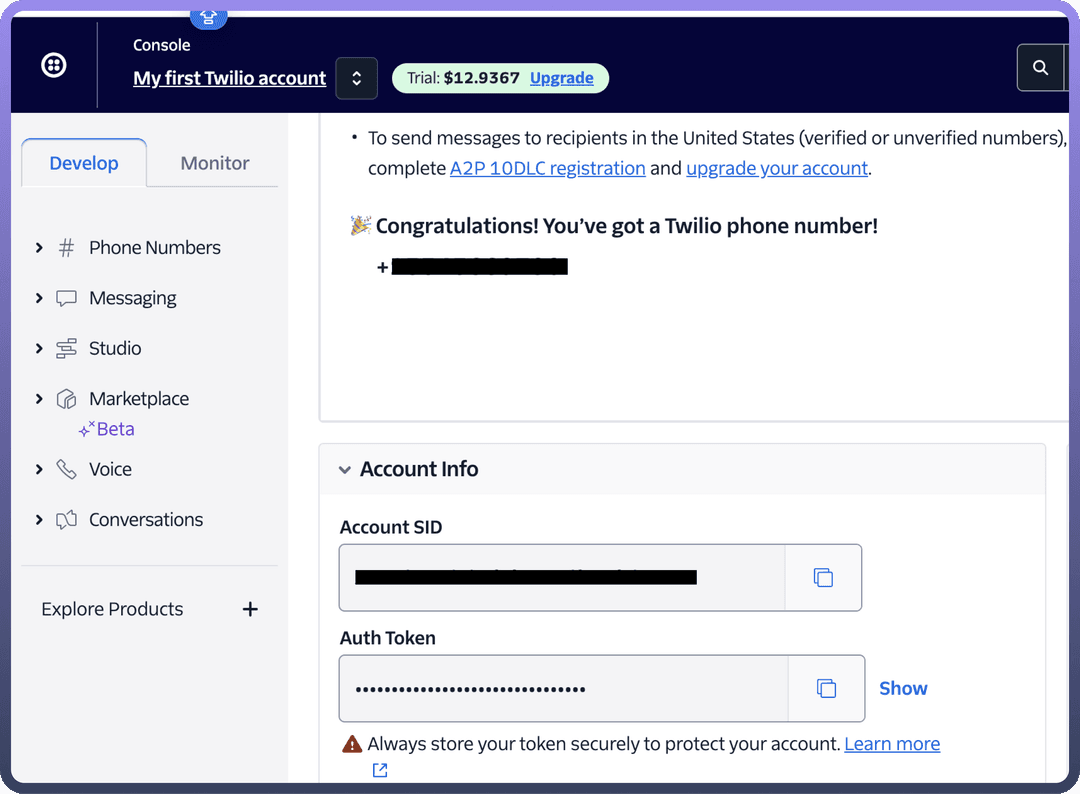The height and width of the screenshot is (794, 1080).
Task: Expand the Phone Numbers menu chevron
Action: [x=39, y=248]
